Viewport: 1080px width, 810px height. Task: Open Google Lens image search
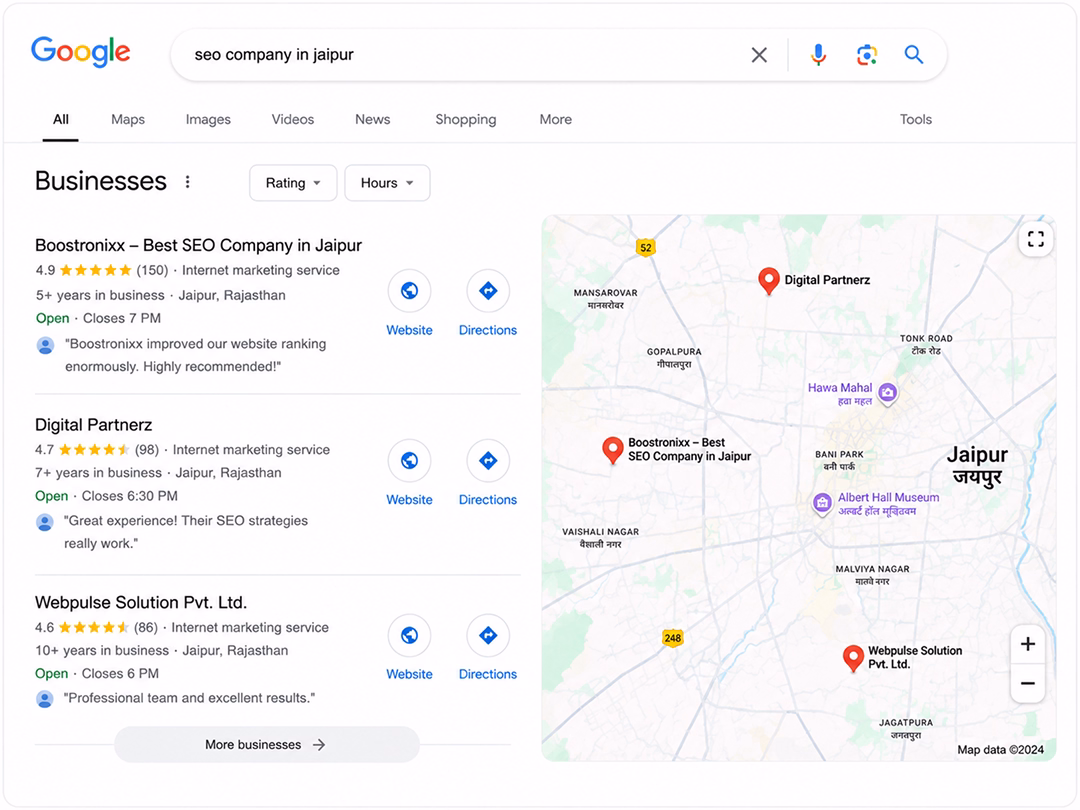tap(866, 54)
